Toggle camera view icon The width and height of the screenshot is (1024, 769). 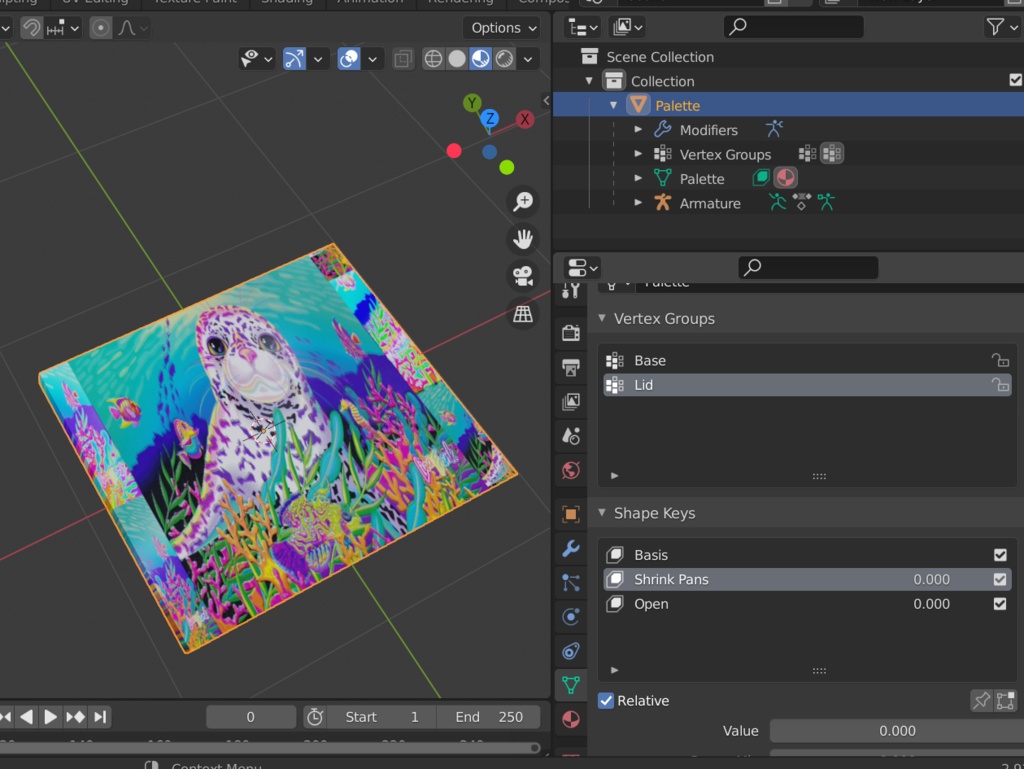[522, 276]
